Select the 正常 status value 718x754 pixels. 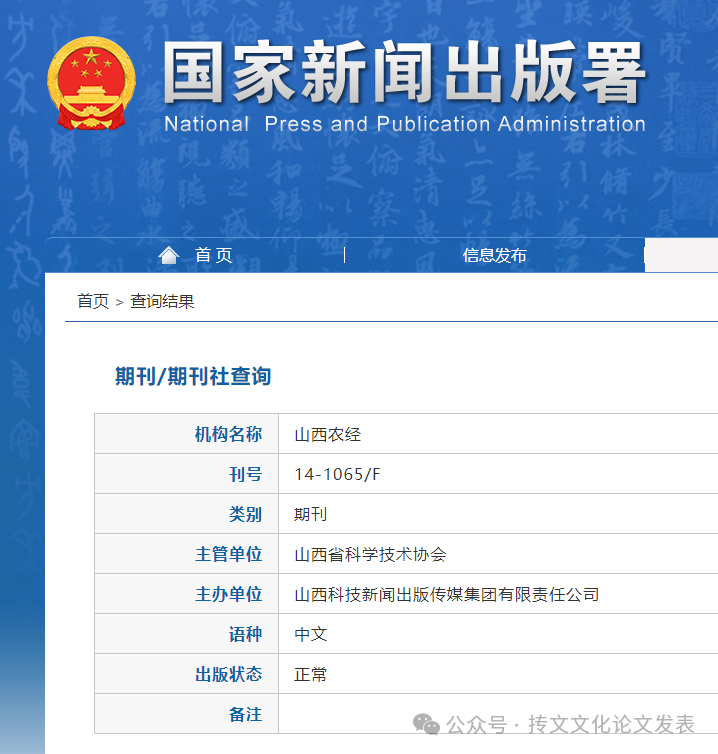[x=311, y=674]
